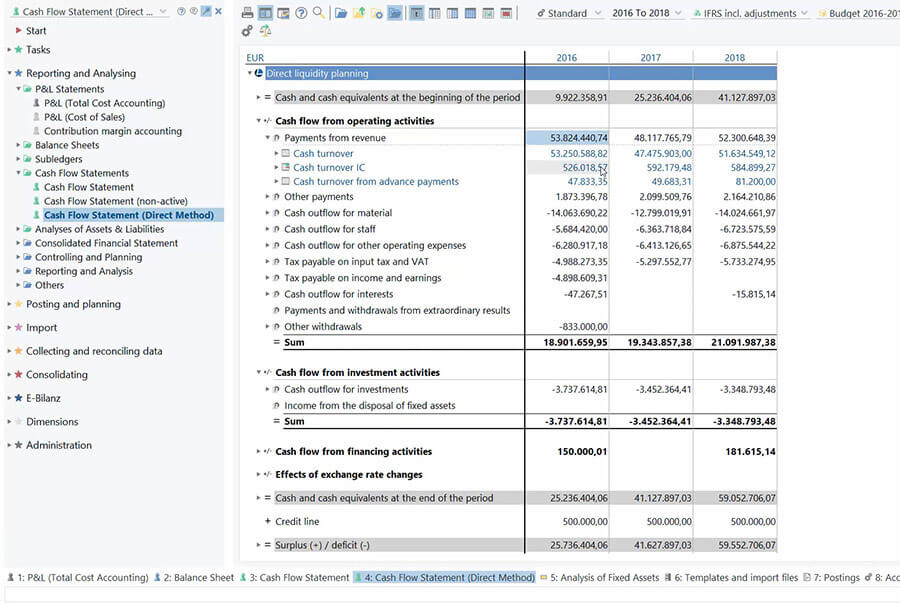Click the double gears icon below the printer
The width and height of the screenshot is (900, 605).
247,31
